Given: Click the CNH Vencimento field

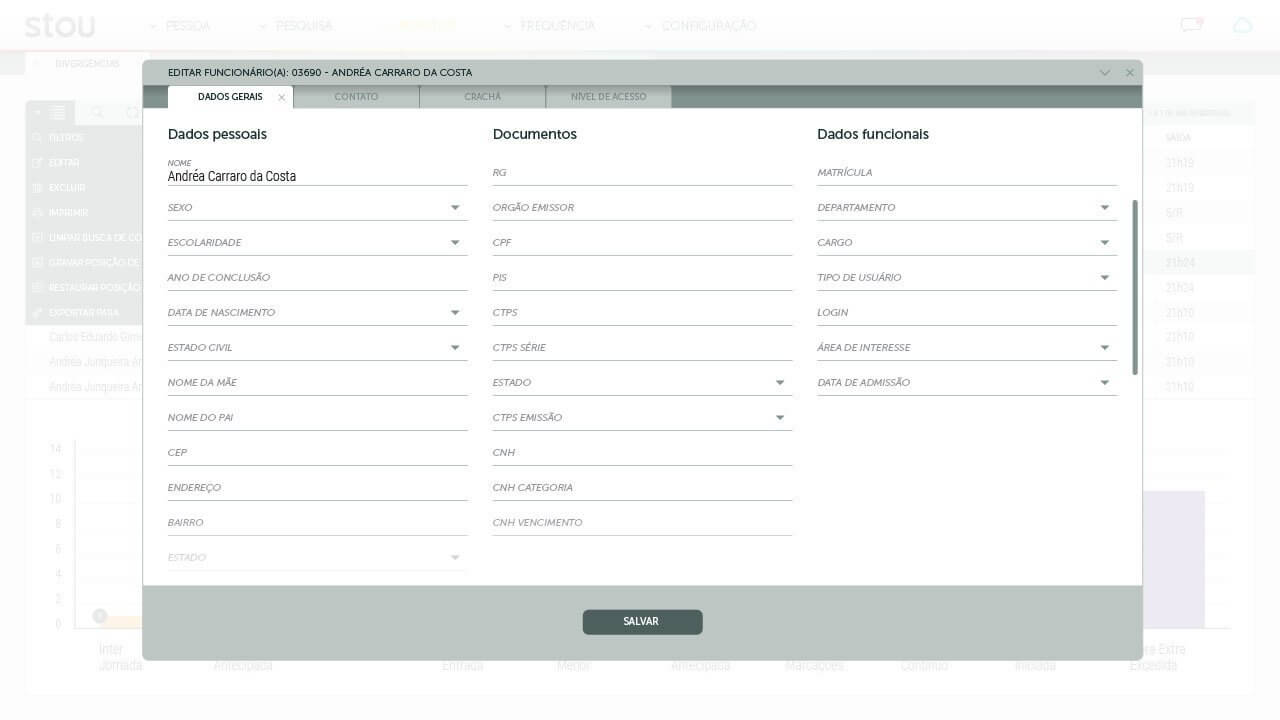Looking at the screenshot, I should (x=642, y=523).
